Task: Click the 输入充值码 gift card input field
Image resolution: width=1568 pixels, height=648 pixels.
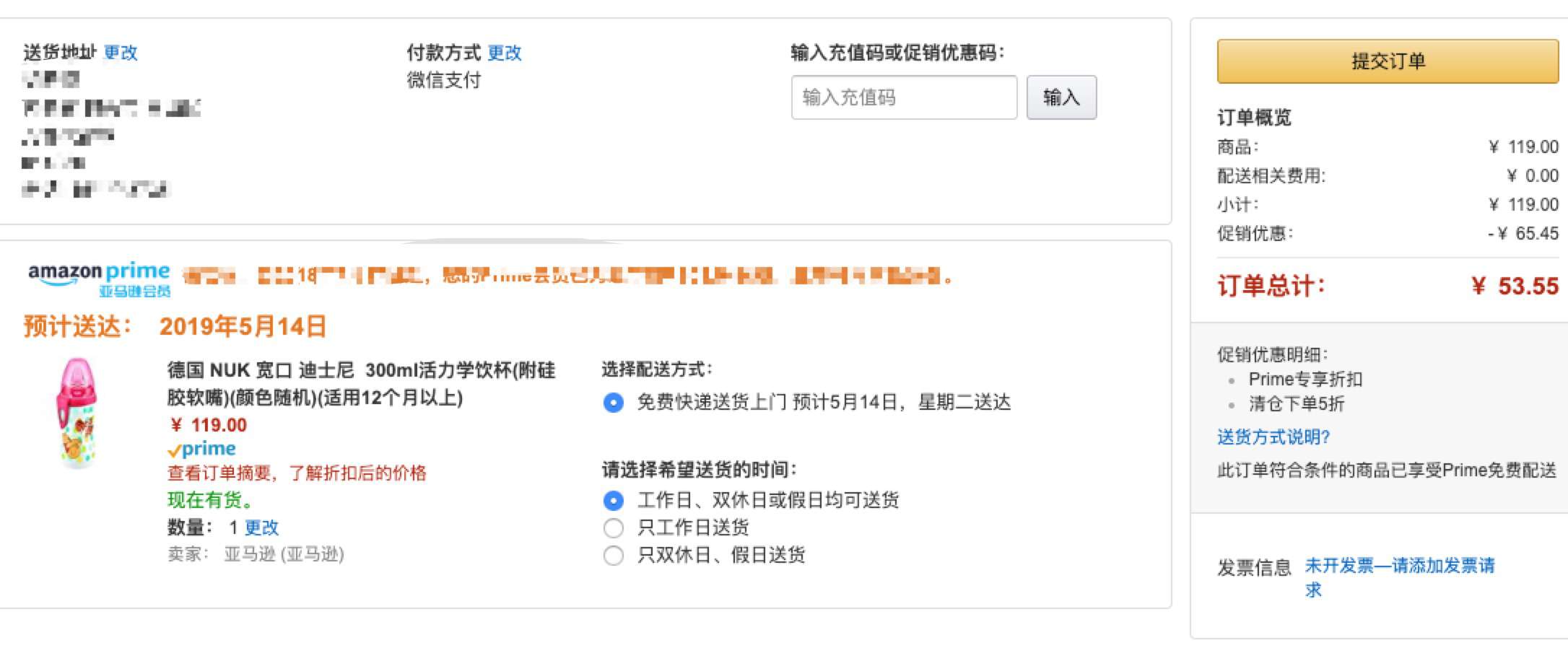Action: tap(905, 97)
